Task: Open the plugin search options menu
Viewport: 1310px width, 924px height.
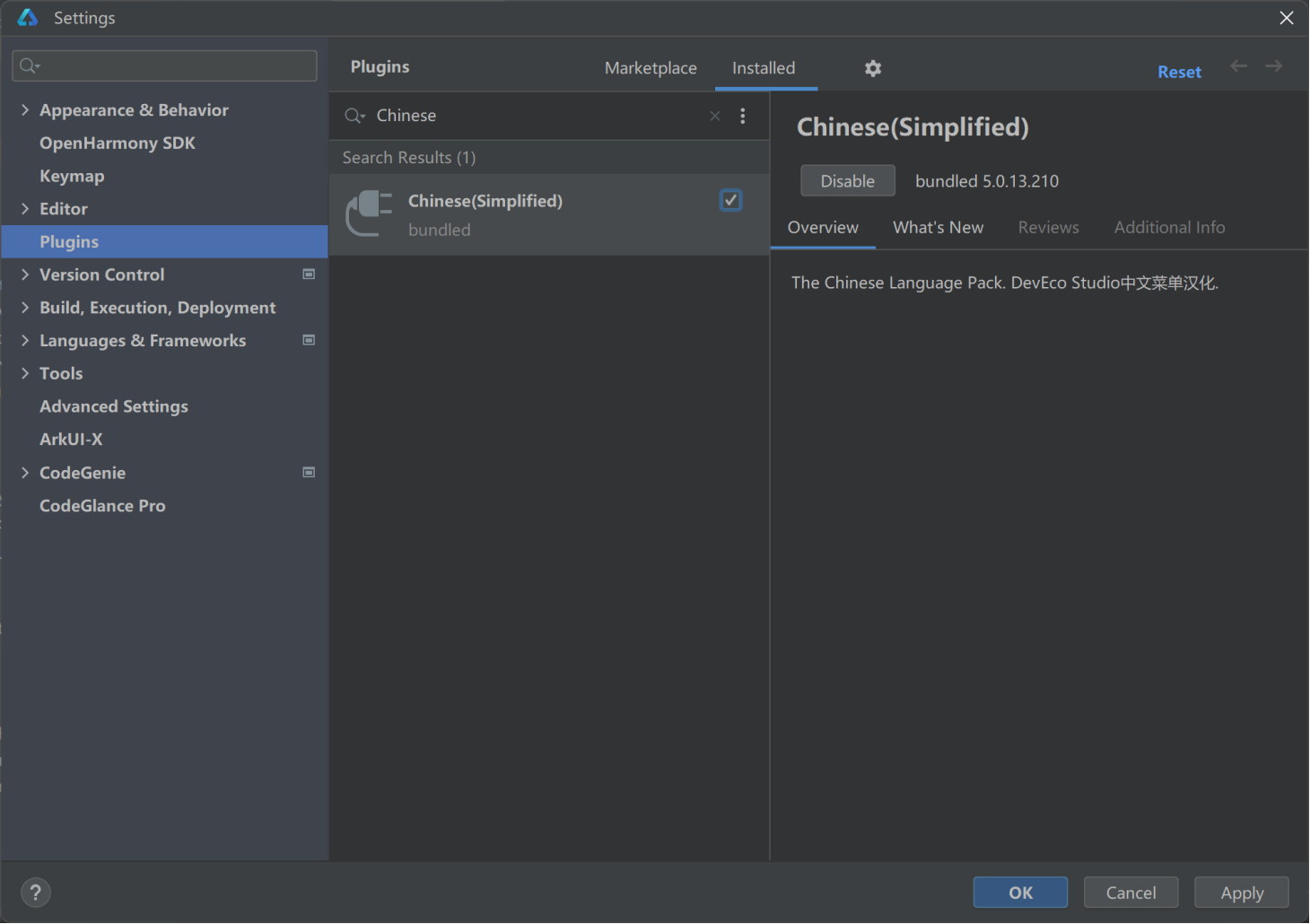Action: pos(743,116)
